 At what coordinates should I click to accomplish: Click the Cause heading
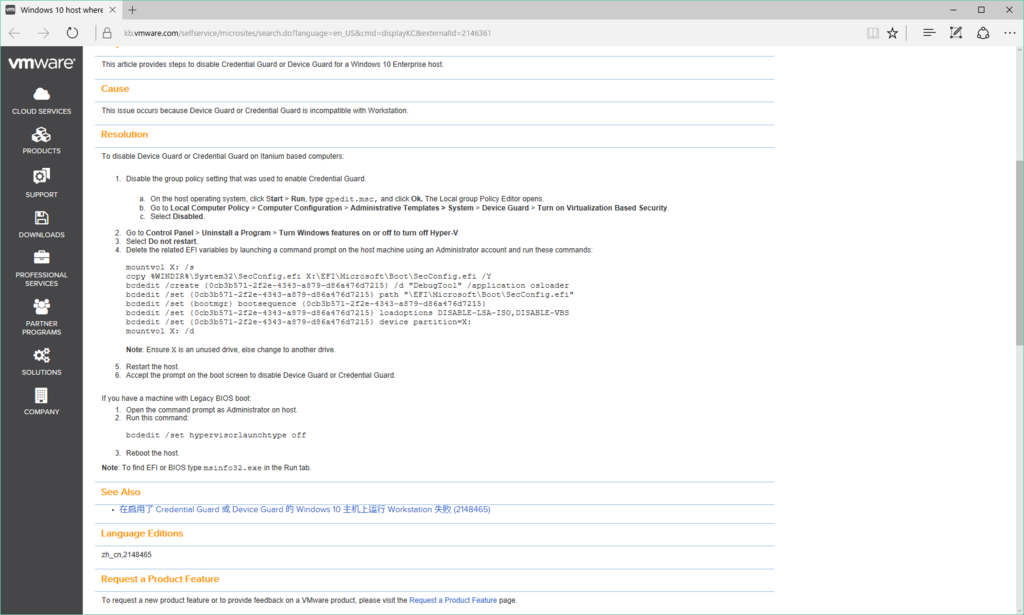point(115,89)
